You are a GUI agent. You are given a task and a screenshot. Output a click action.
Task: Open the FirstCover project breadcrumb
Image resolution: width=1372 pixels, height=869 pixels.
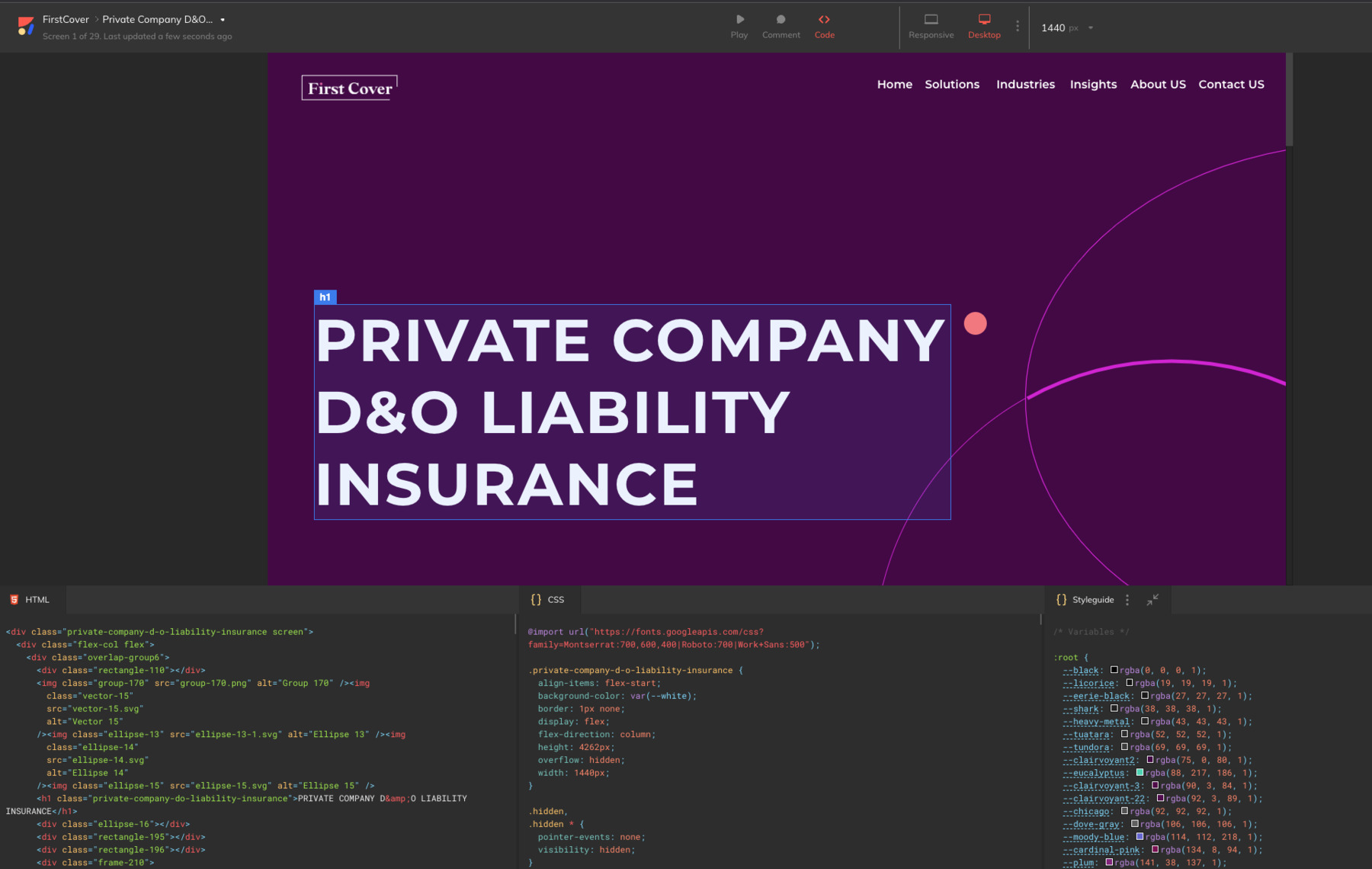point(66,19)
